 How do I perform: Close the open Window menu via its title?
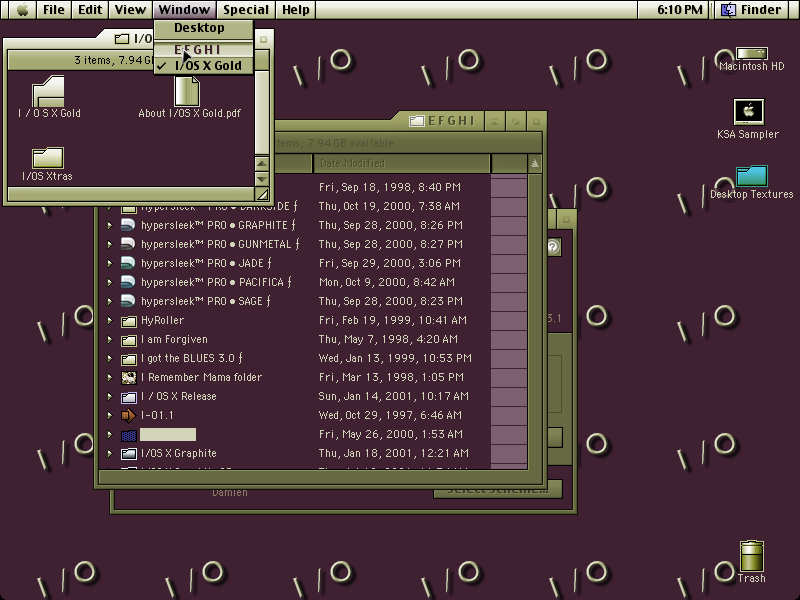click(x=184, y=10)
